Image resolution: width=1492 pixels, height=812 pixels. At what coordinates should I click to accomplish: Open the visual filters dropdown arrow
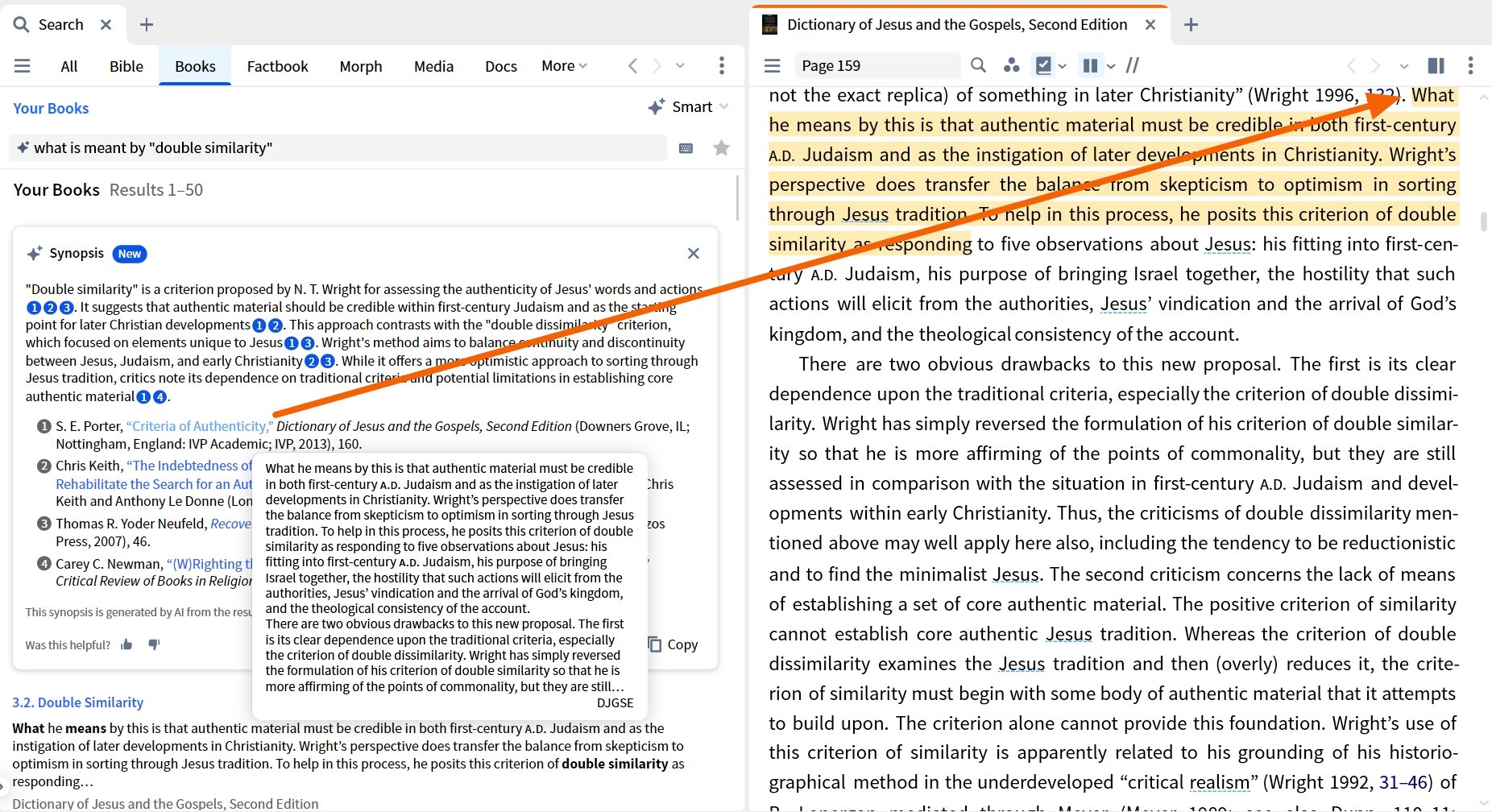click(1063, 66)
